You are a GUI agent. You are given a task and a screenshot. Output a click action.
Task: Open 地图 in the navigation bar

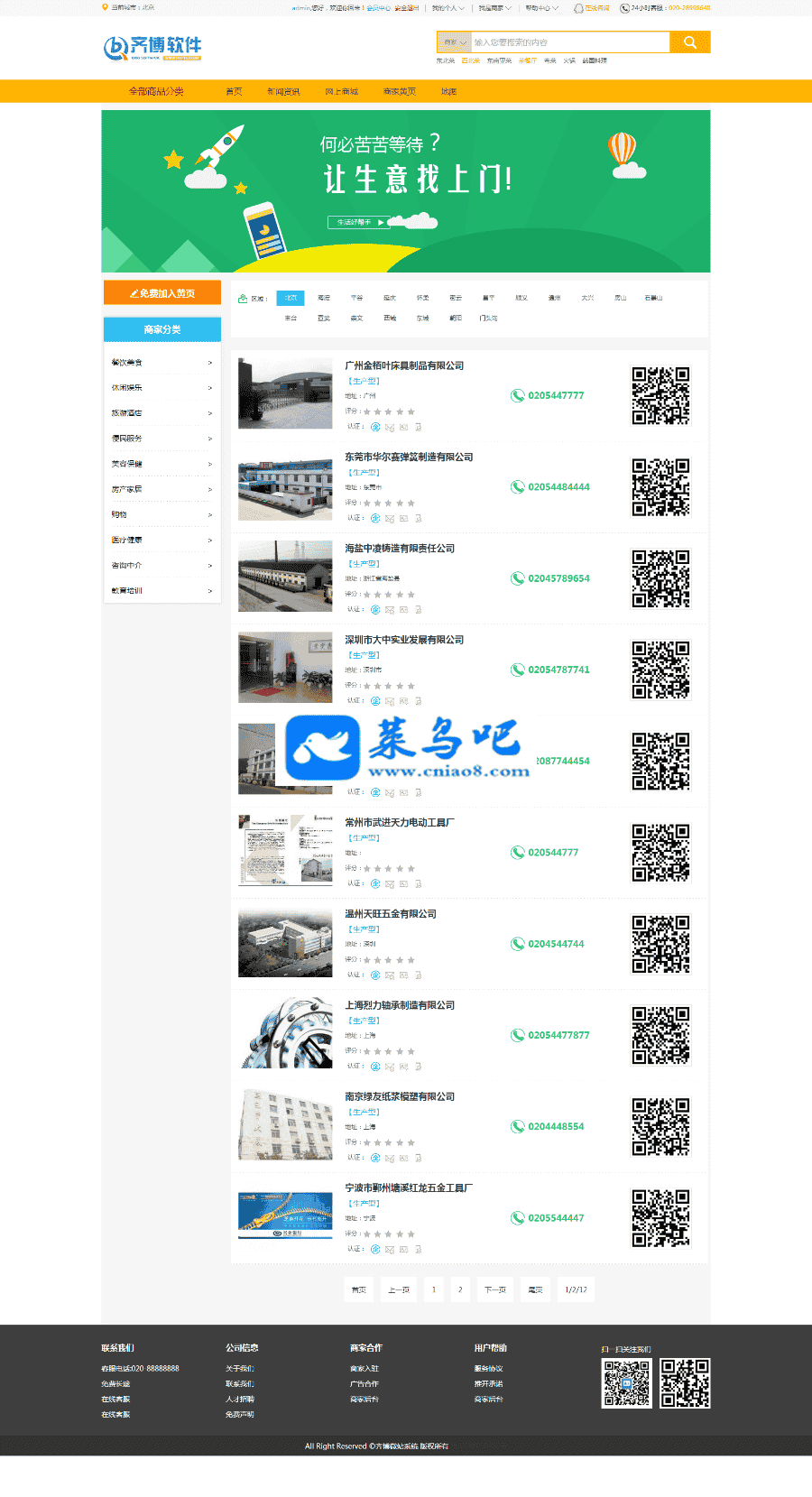tap(448, 91)
